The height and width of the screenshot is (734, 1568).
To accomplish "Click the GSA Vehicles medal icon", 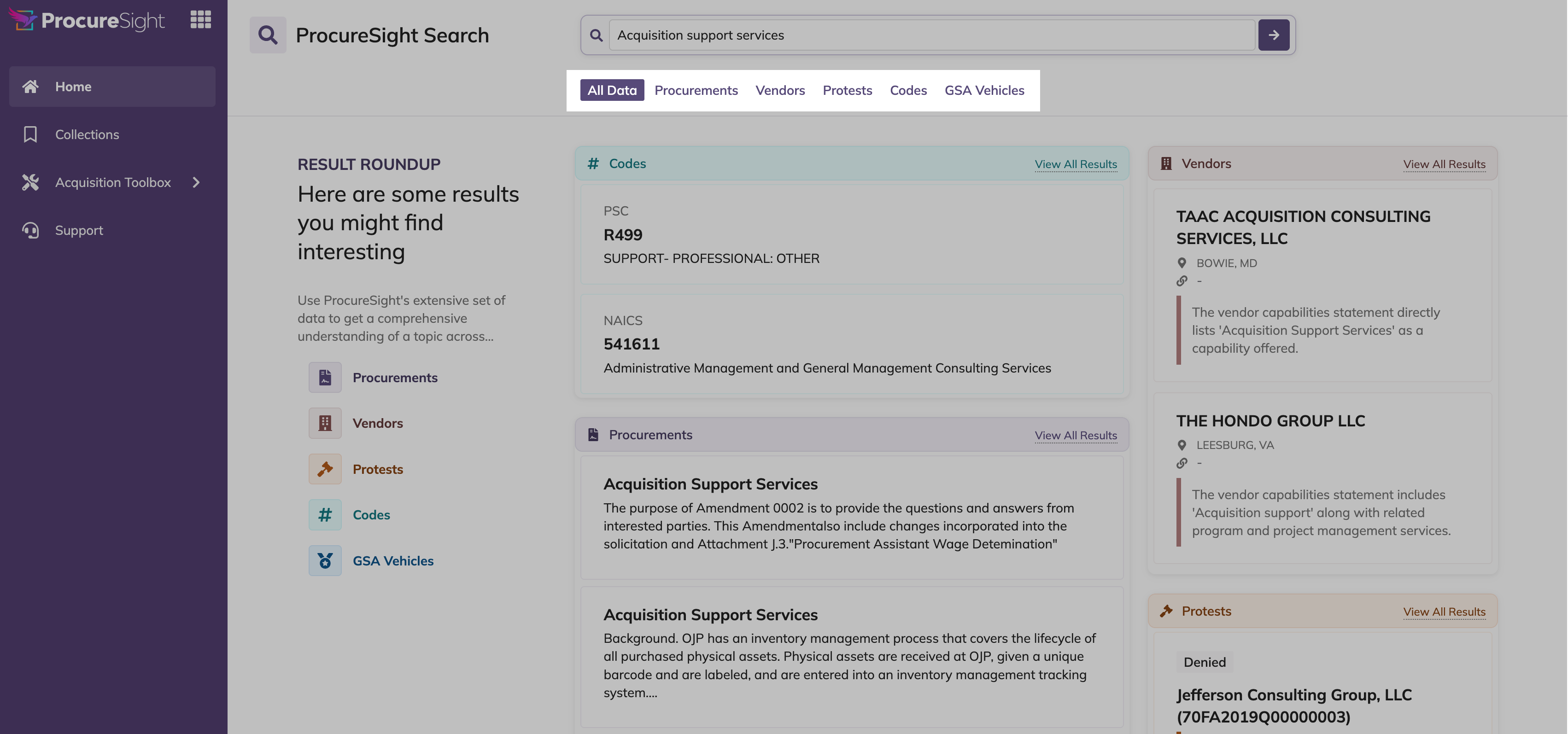I will 325,560.
